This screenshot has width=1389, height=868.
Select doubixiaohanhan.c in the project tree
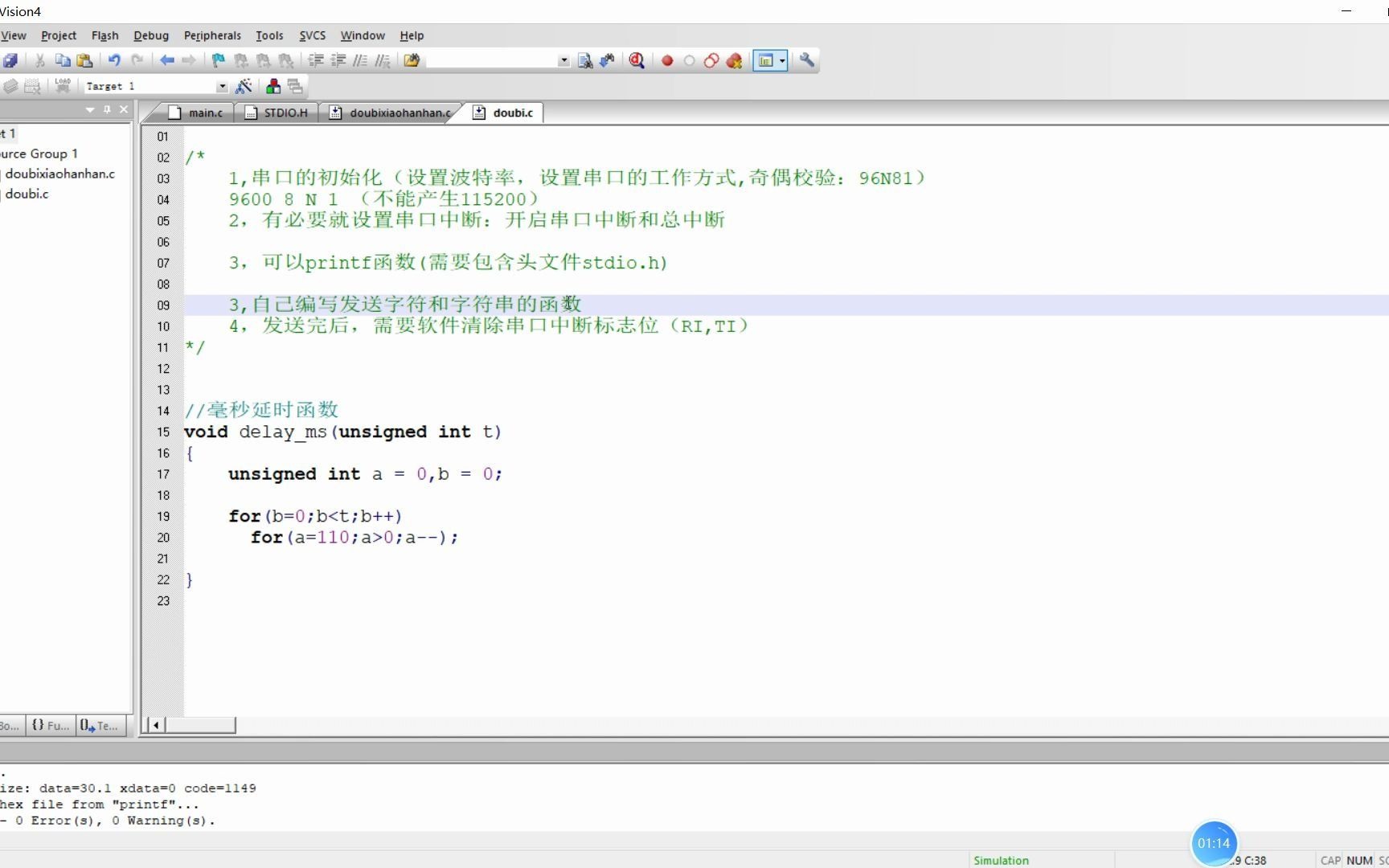(x=59, y=174)
